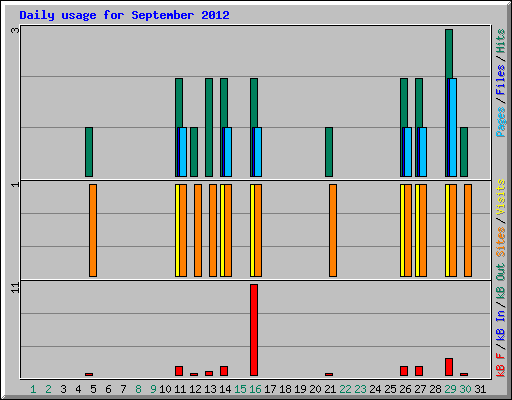Click the cyan Pages bar for day 11
This screenshot has height=400, width=512.
click(183, 152)
